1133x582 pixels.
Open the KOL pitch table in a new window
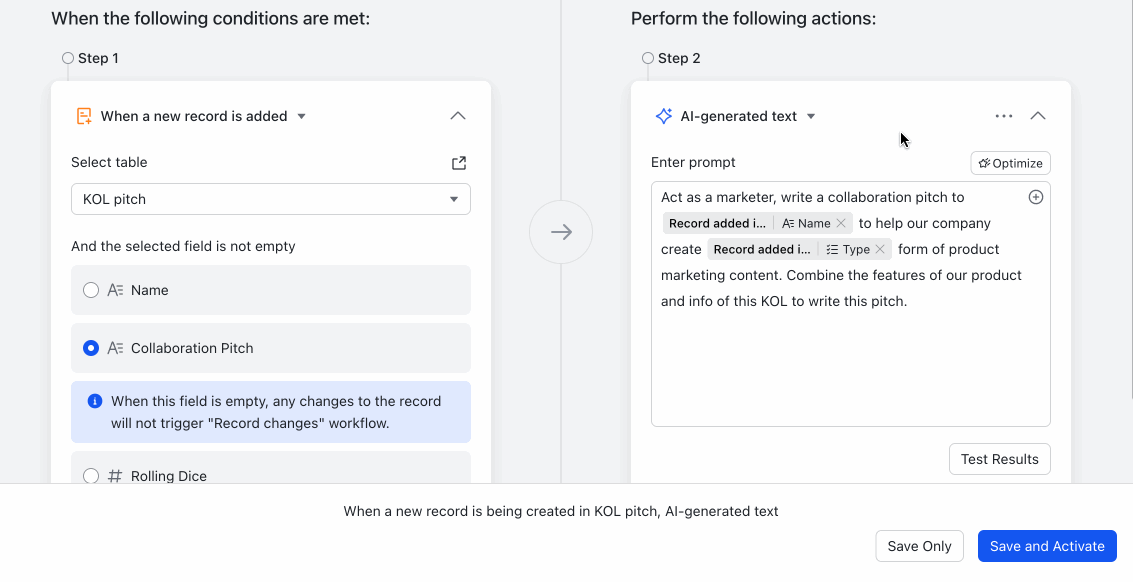459,163
